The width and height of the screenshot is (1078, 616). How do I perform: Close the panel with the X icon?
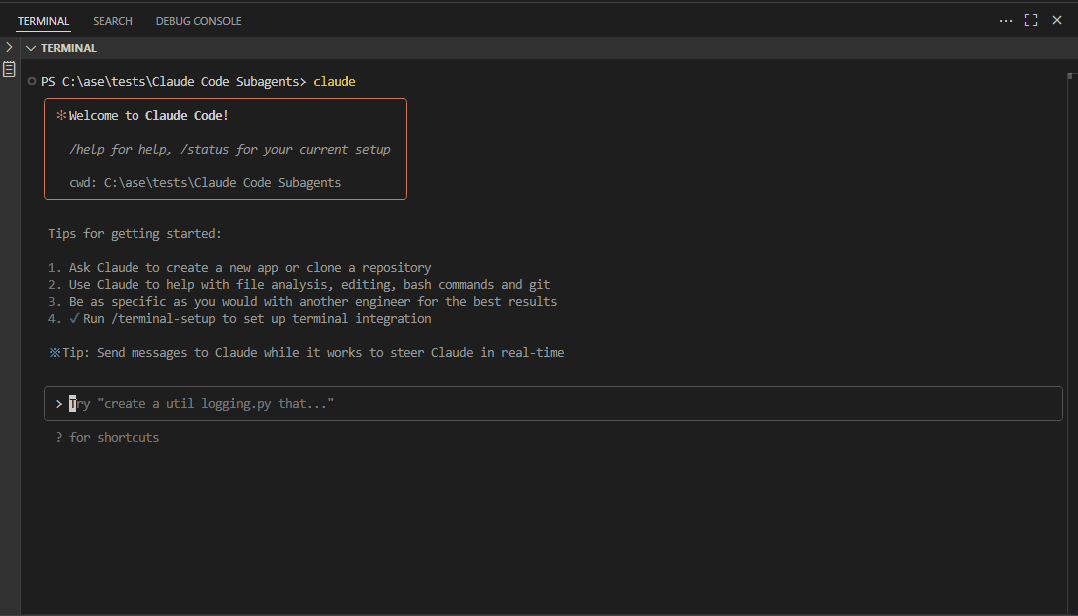point(1057,21)
